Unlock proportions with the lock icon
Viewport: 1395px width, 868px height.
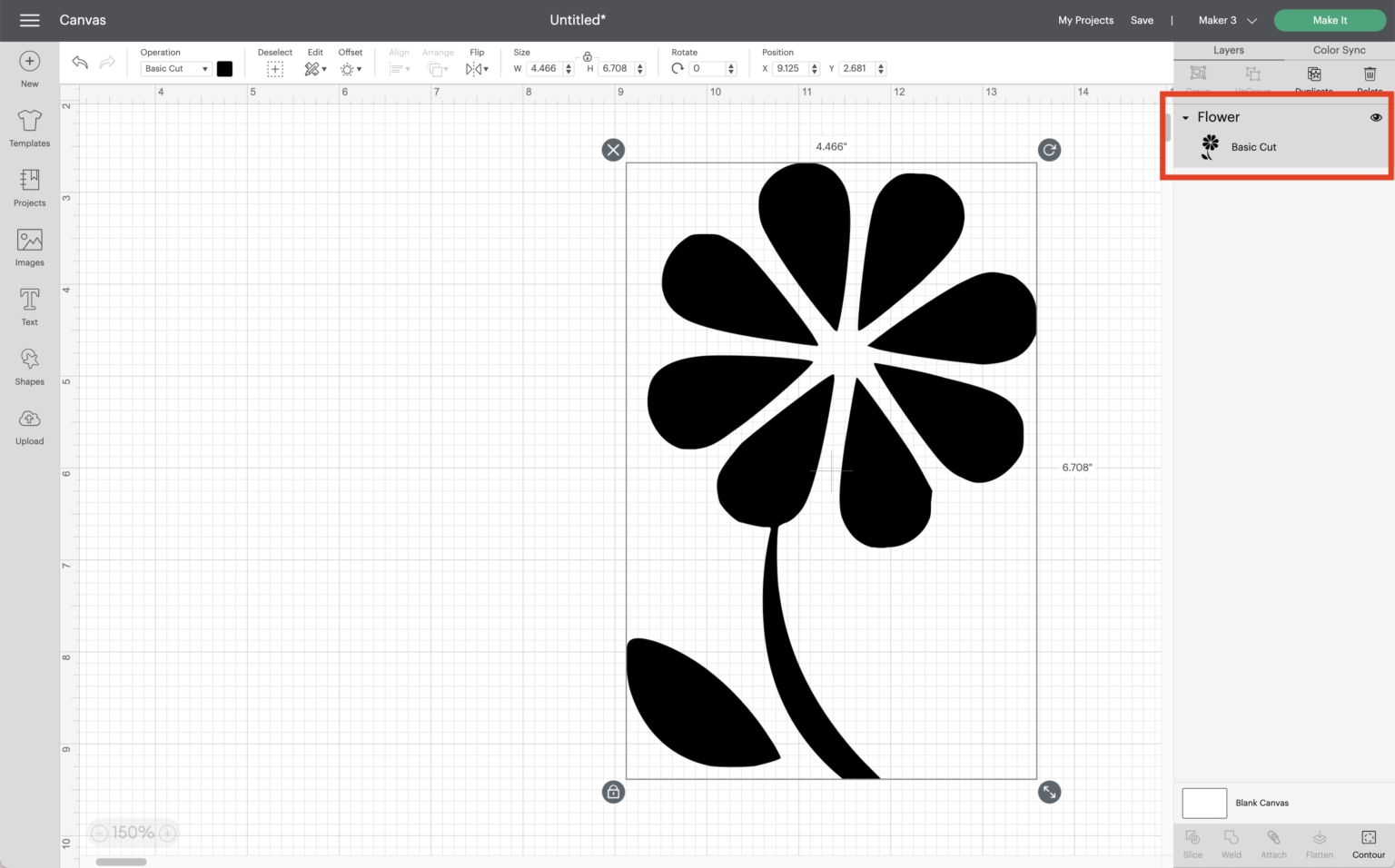[x=588, y=56]
